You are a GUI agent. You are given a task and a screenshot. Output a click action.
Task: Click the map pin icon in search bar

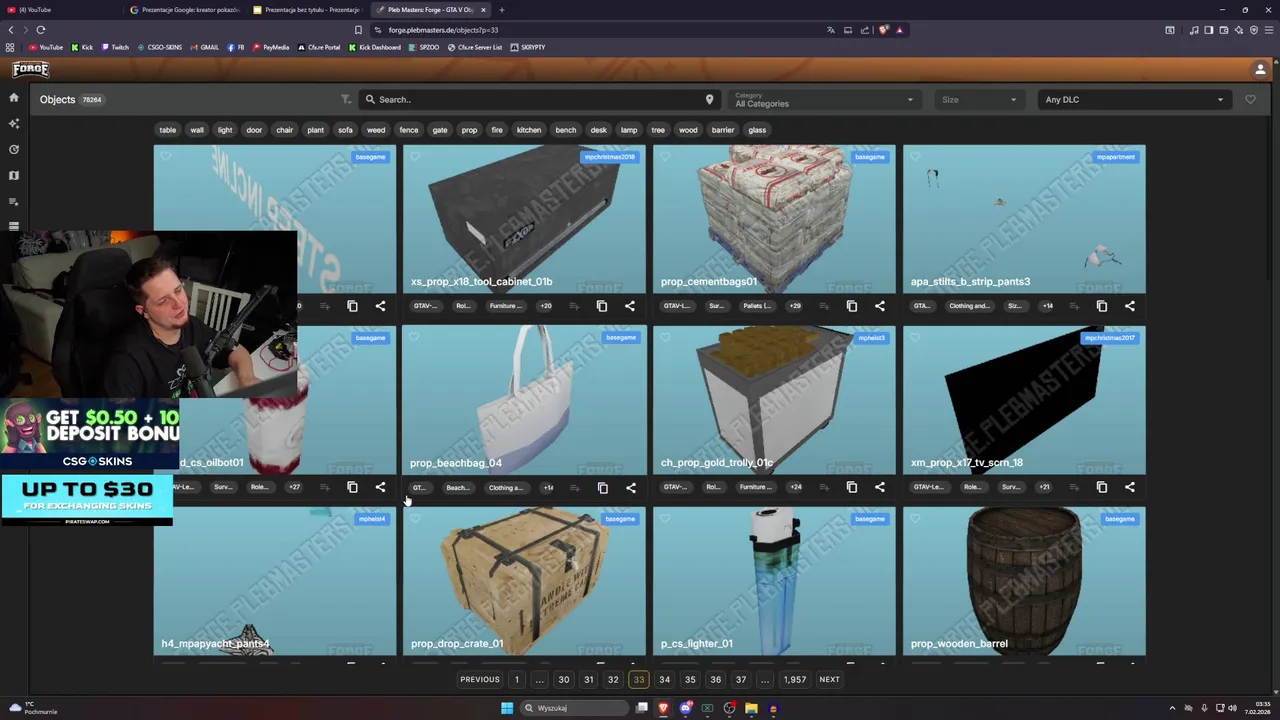(x=709, y=99)
